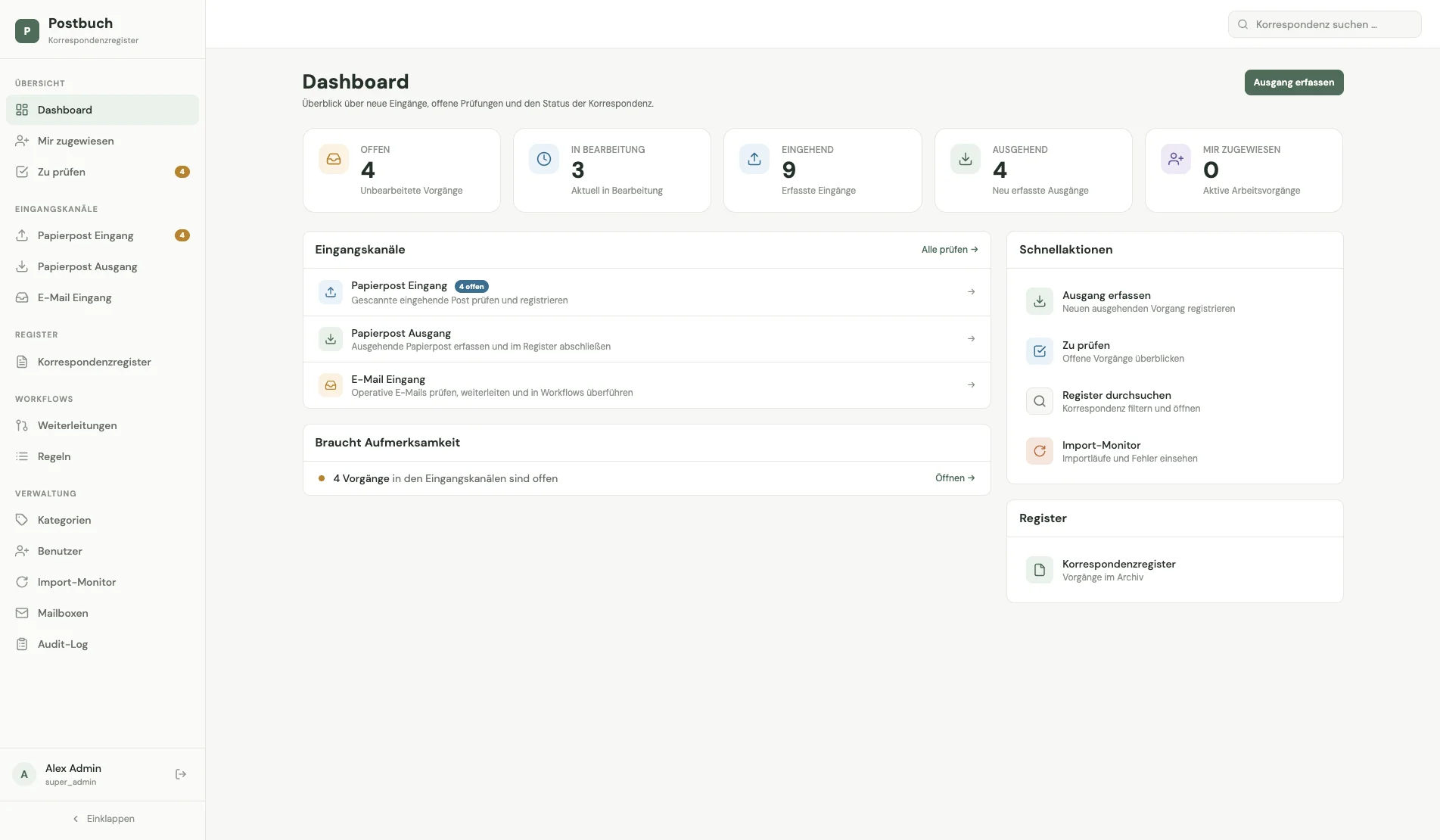Image resolution: width=1440 pixels, height=840 pixels.
Task: Select Zu prüfen in sidebar
Action: [102, 172]
